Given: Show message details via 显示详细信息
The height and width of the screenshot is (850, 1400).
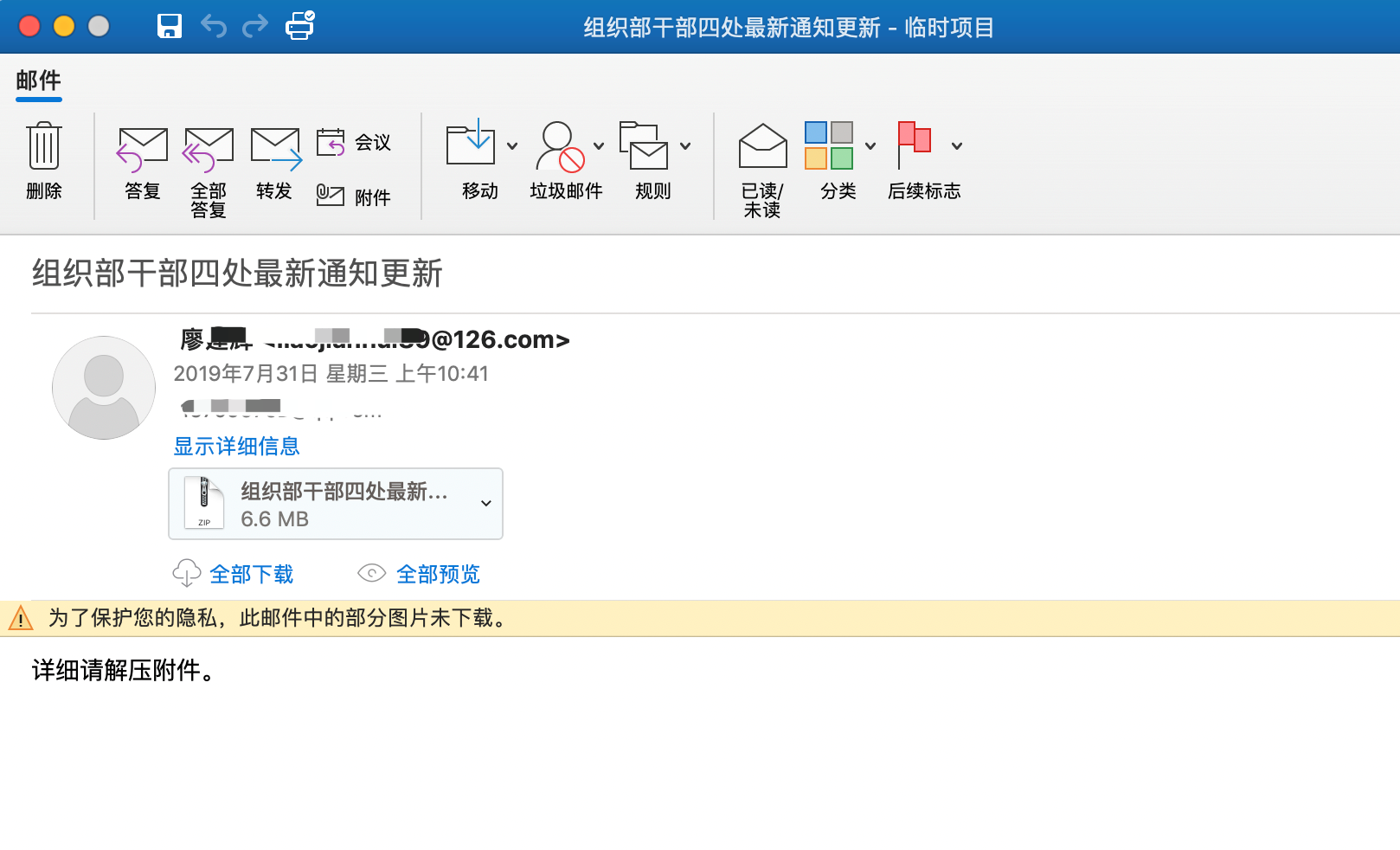Looking at the screenshot, I should 236,447.
